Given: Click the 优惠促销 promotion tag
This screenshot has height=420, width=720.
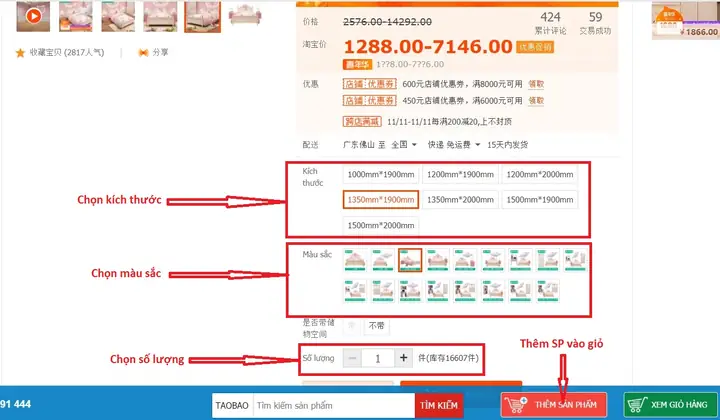Looking at the screenshot, I should tap(535, 47).
